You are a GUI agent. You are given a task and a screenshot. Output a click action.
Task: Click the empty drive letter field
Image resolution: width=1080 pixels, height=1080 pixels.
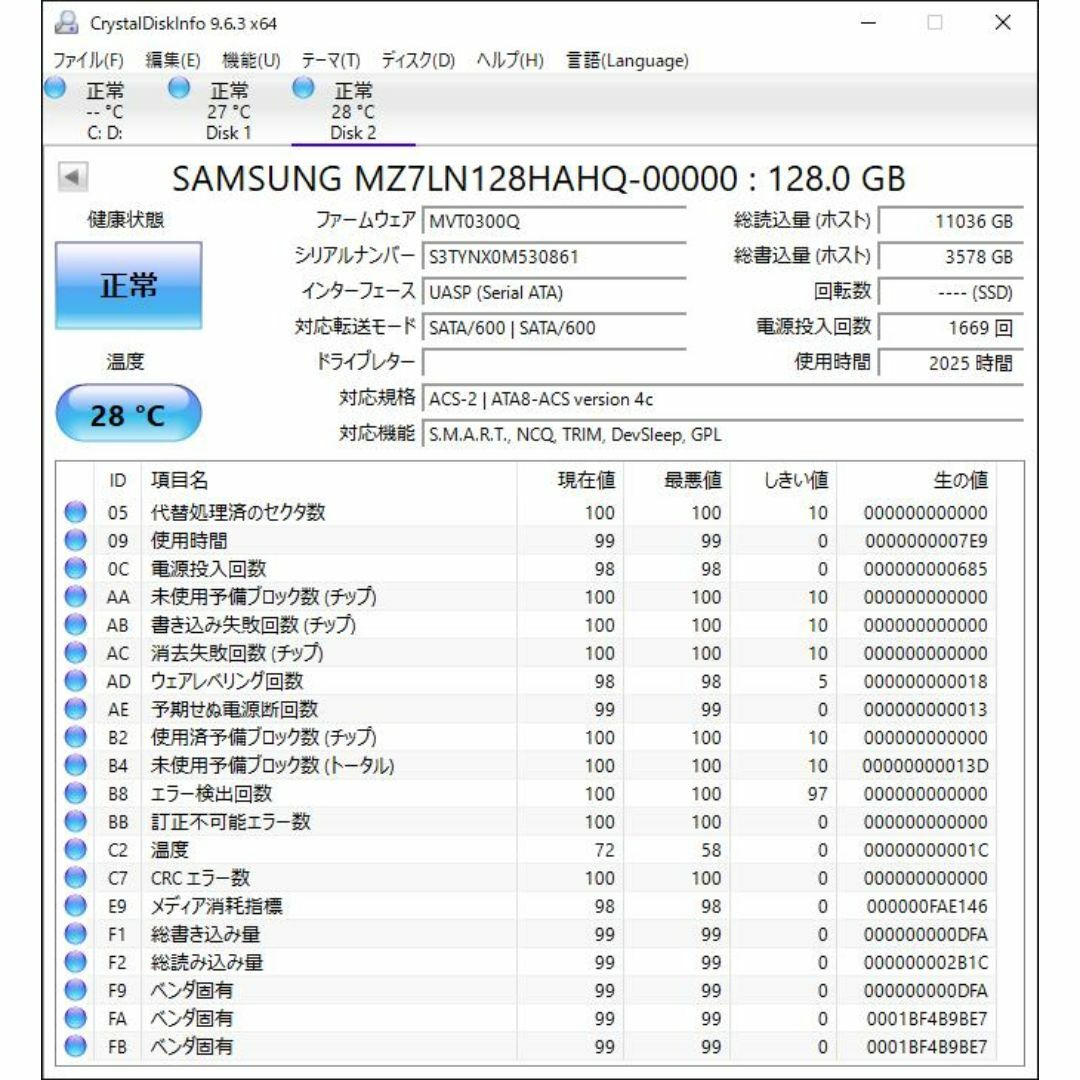[554, 364]
